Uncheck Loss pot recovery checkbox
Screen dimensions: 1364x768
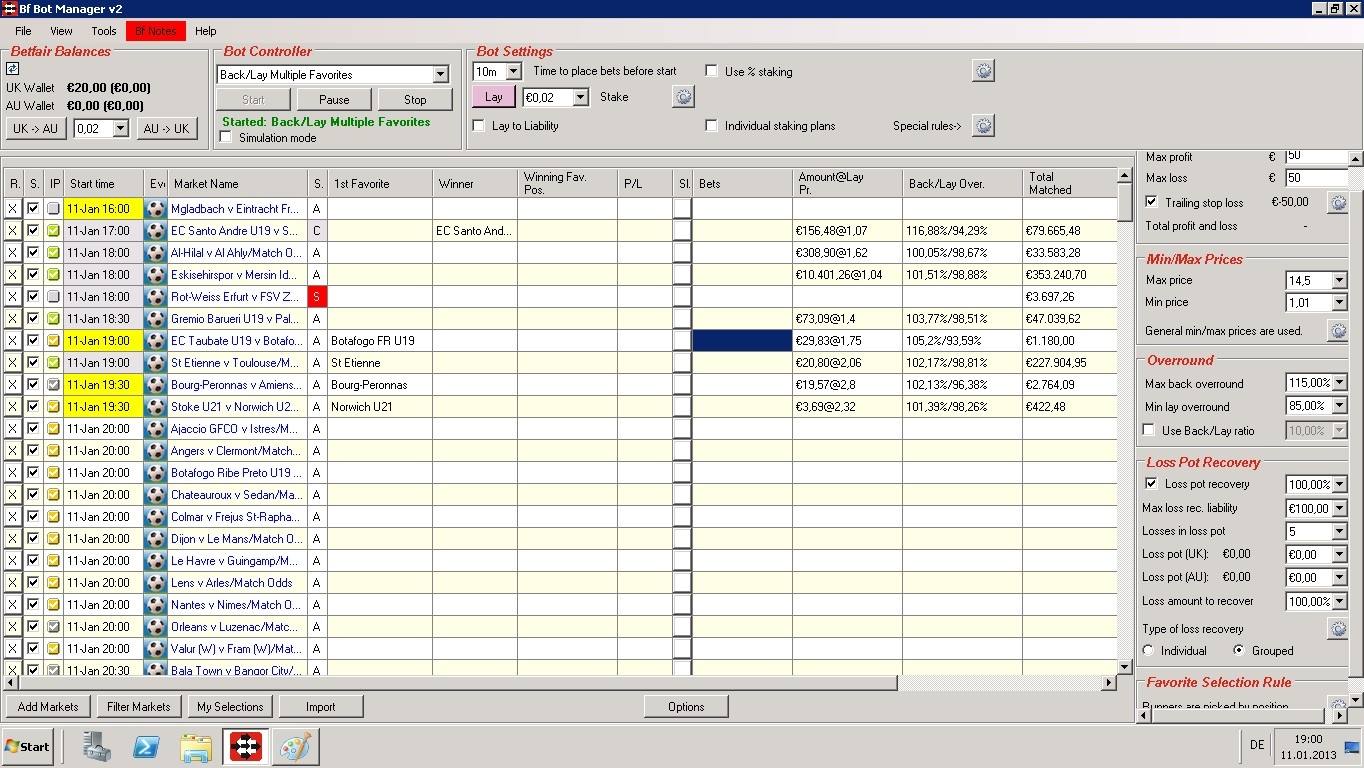(1151, 484)
